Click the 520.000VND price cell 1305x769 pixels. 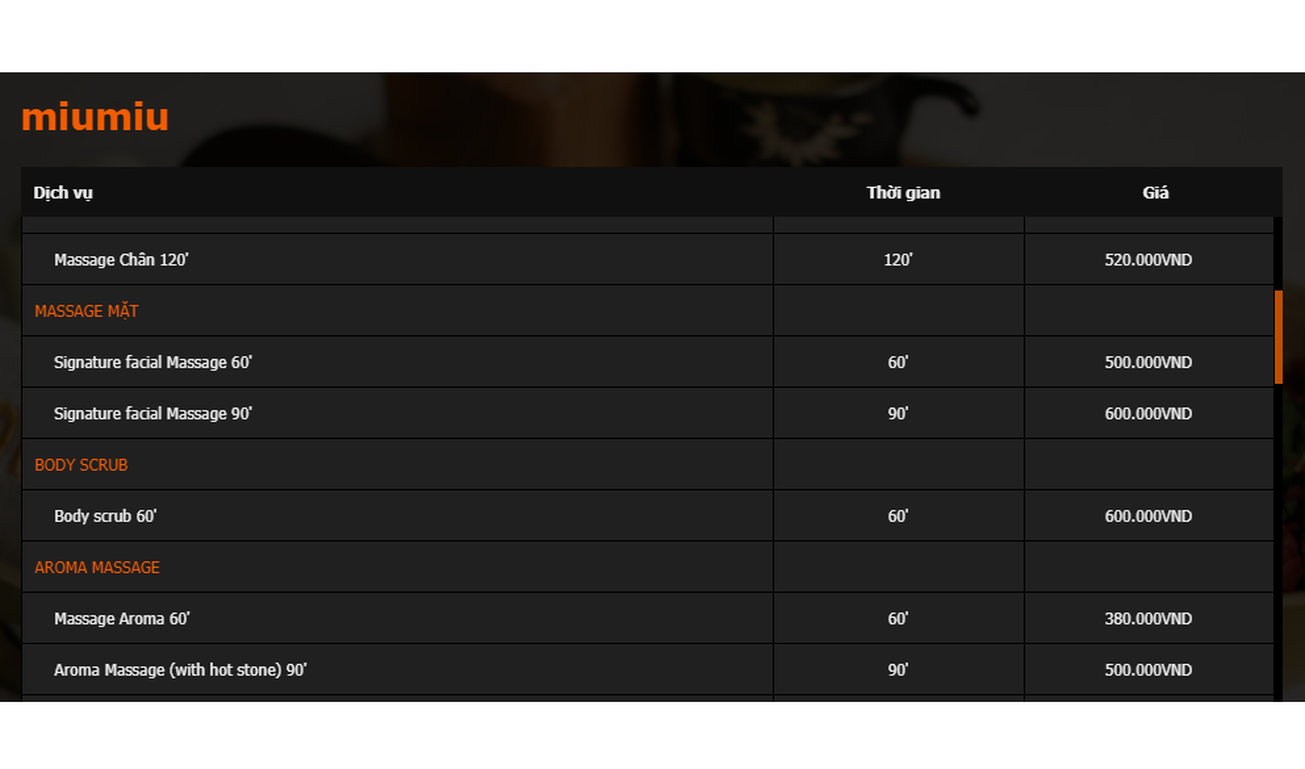pos(1148,260)
